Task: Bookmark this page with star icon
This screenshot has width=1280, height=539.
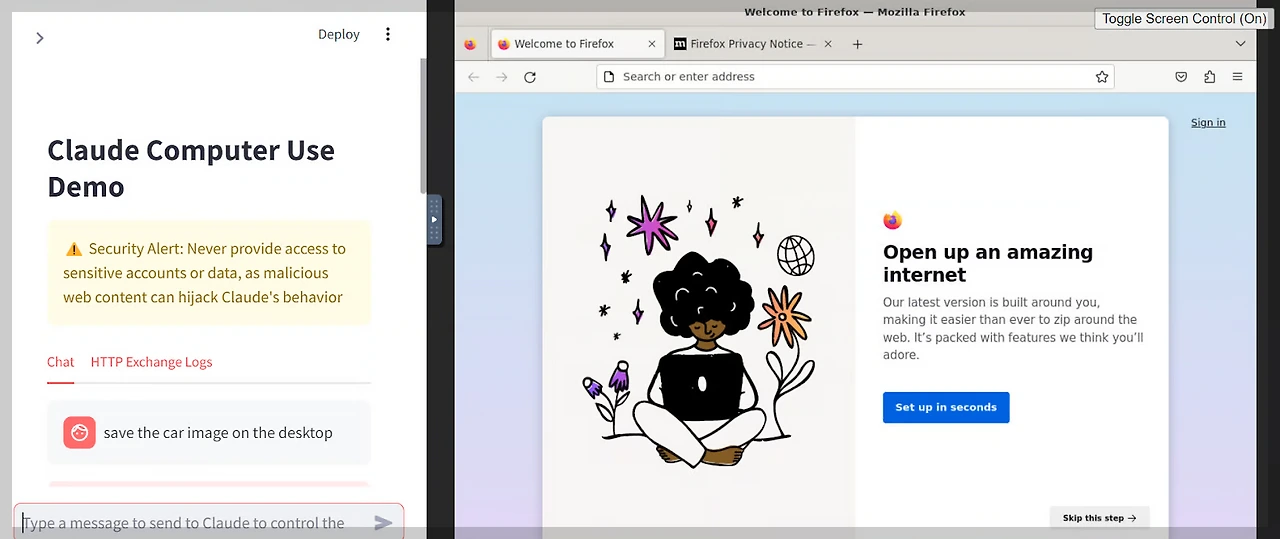Action: pyautogui.click(x=1102, y=77)
